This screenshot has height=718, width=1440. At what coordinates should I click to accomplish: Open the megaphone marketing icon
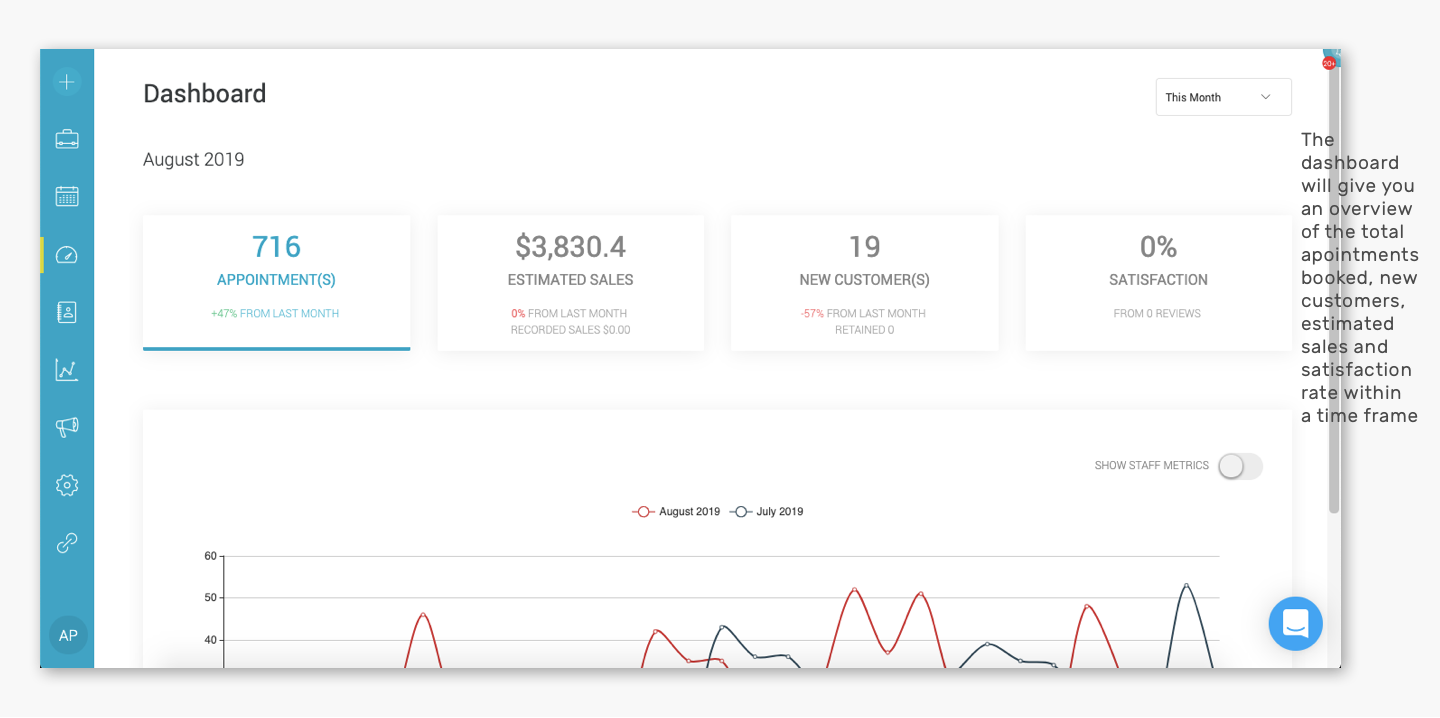(x=67, y=427)
